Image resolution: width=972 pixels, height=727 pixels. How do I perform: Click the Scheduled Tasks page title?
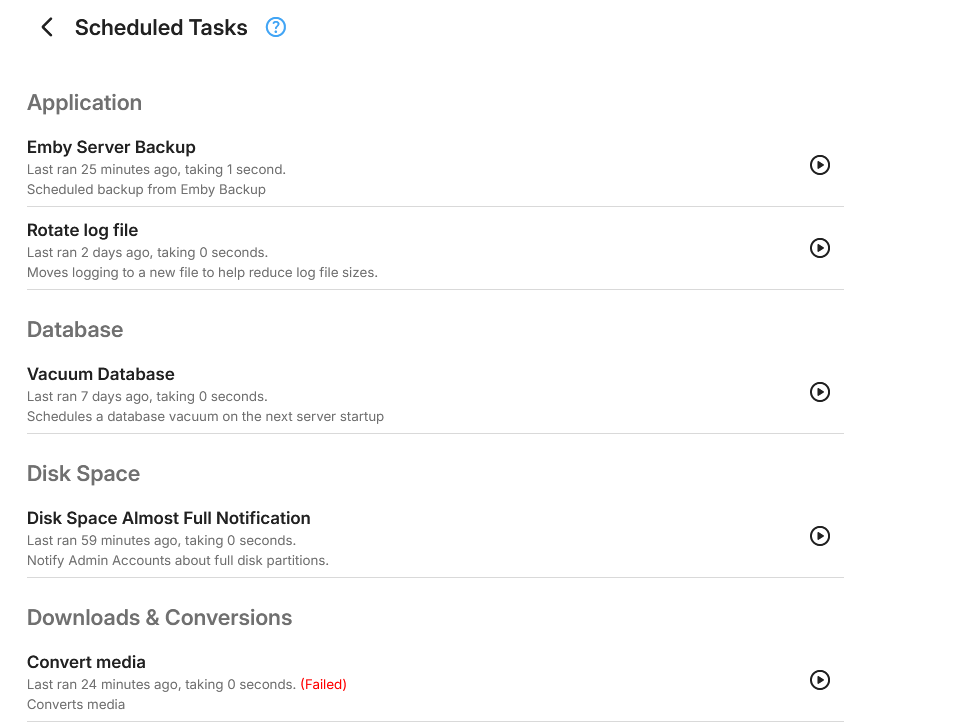(161, 27)
